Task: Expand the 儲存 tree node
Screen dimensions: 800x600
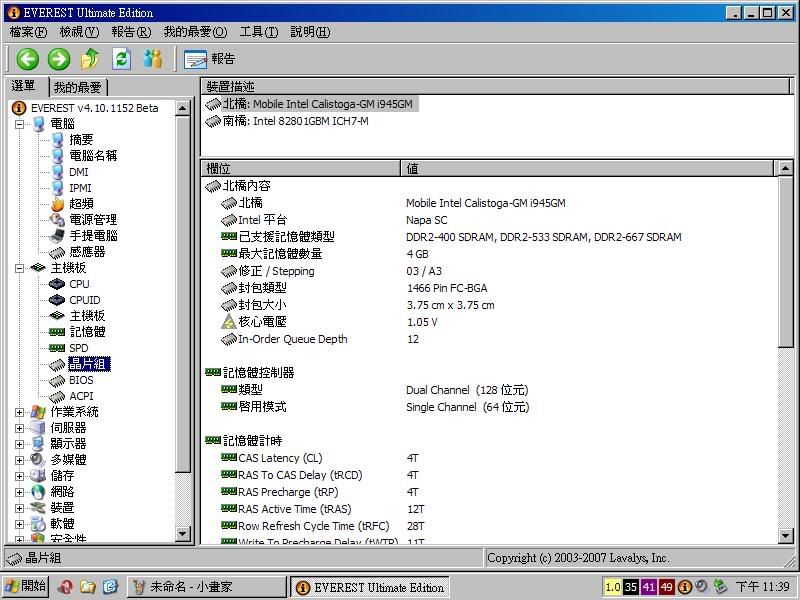Action: point(19,476)
